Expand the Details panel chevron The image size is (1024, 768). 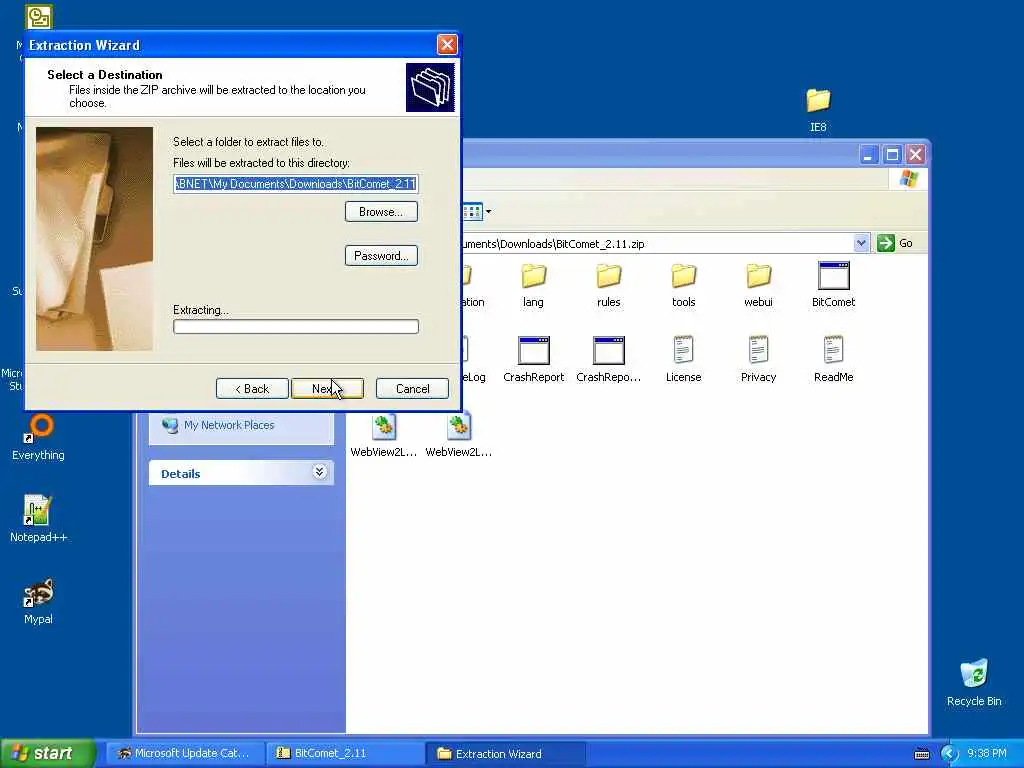[319, 472]
